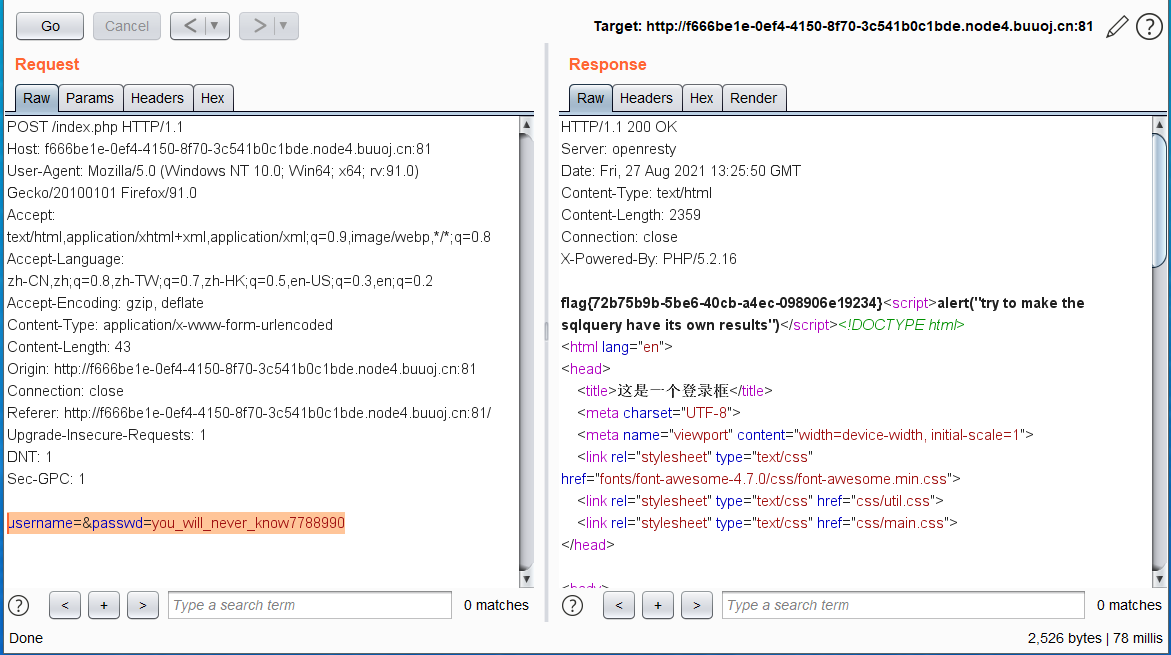
Task: Click the plus button in Response search bar
Action: click(x=657, y=605)
